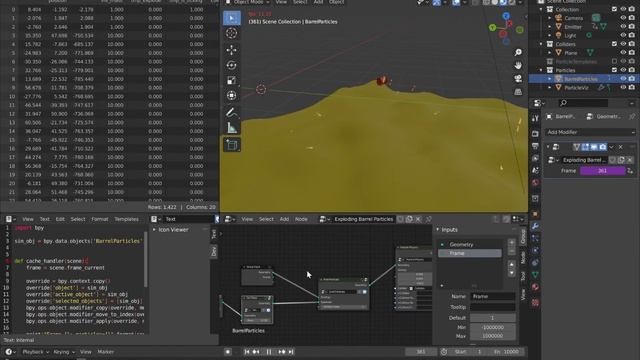The image size is (640, 360).
Task: Select the 3D Cursor tool
Action: point(231,33)
